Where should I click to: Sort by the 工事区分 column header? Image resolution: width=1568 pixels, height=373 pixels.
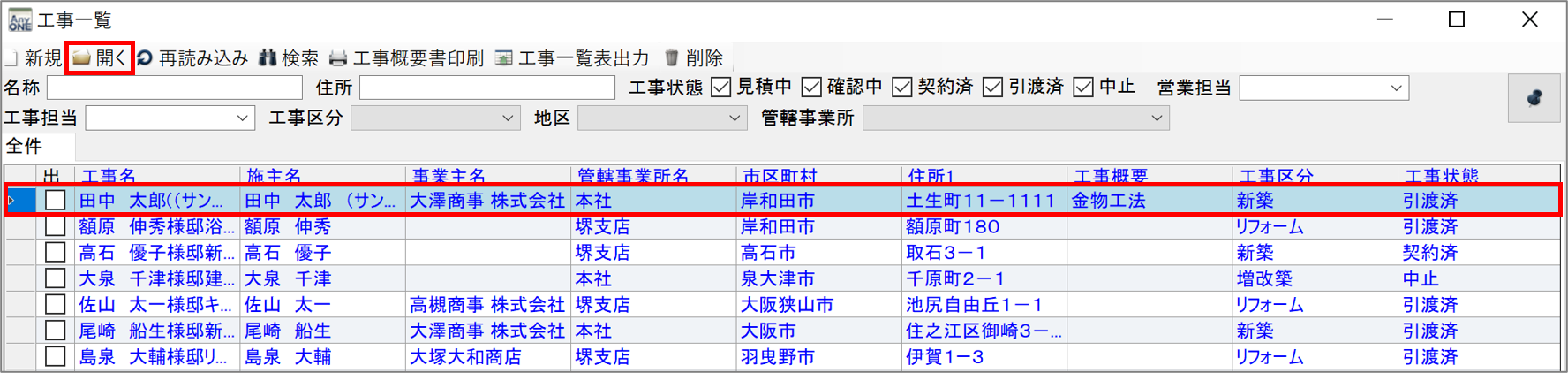pyautogui.click(x=1276, y=176)
